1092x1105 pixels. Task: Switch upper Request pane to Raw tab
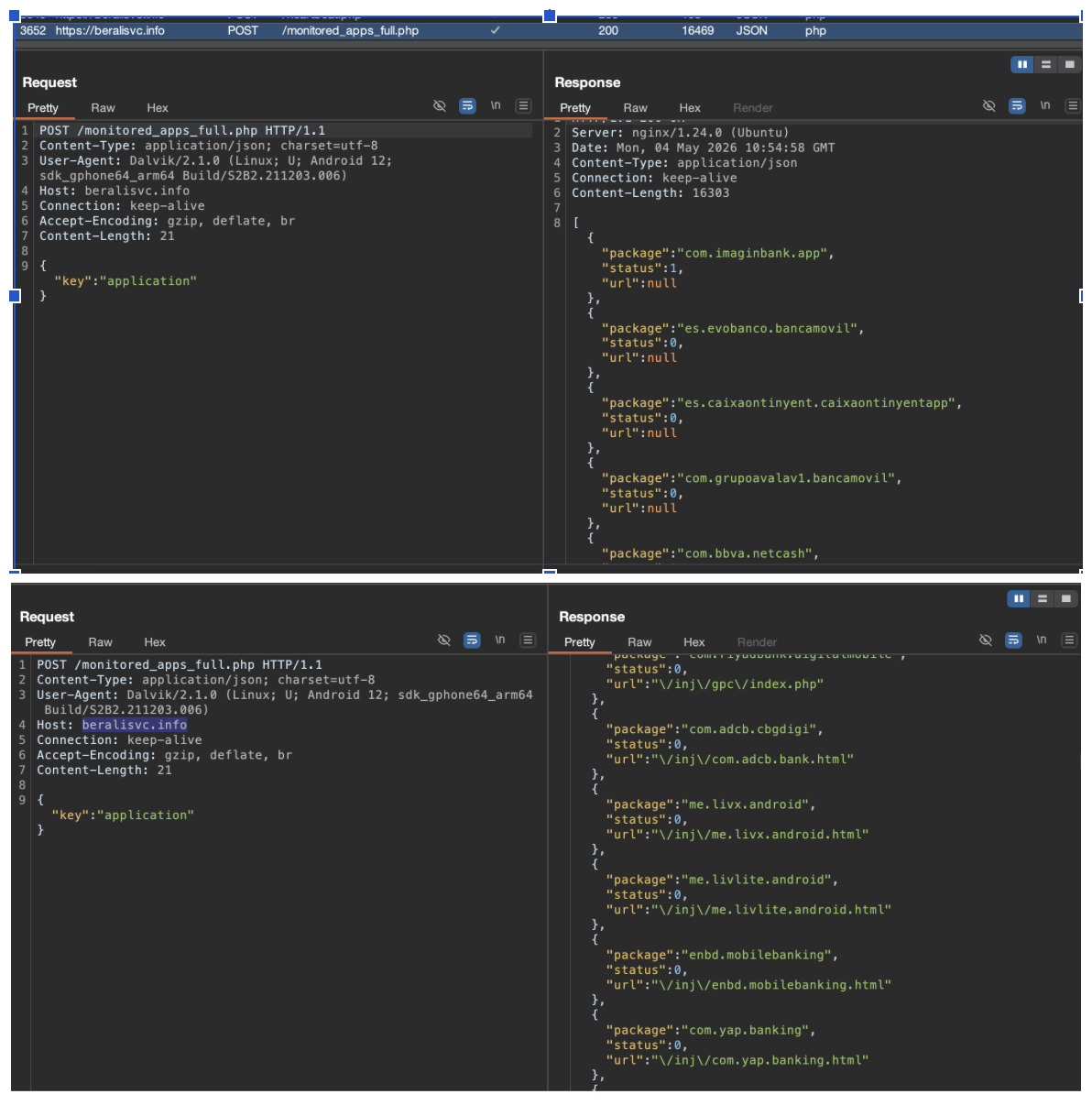103,108
